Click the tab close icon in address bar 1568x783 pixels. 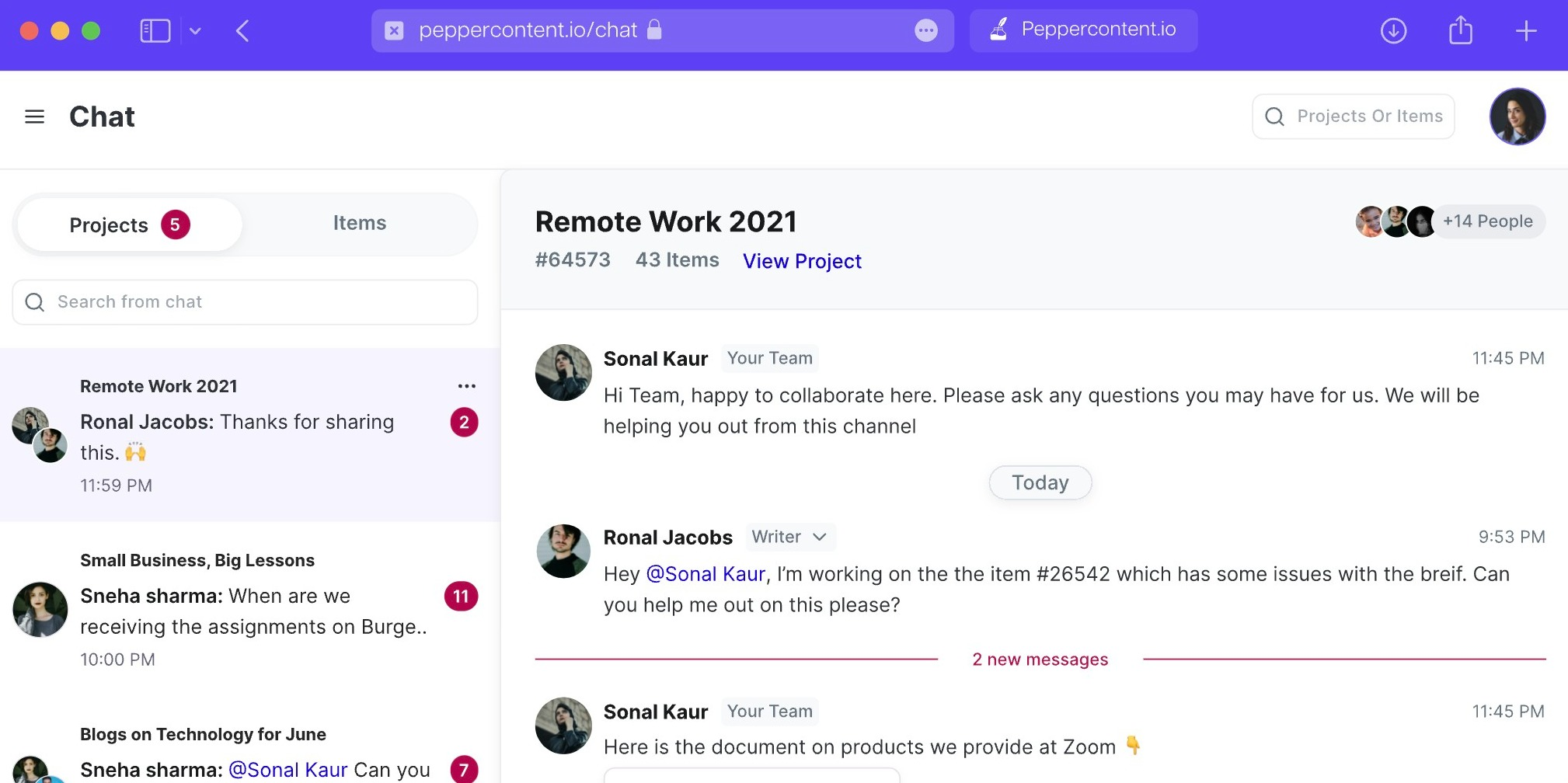click(x=395, y=31)
